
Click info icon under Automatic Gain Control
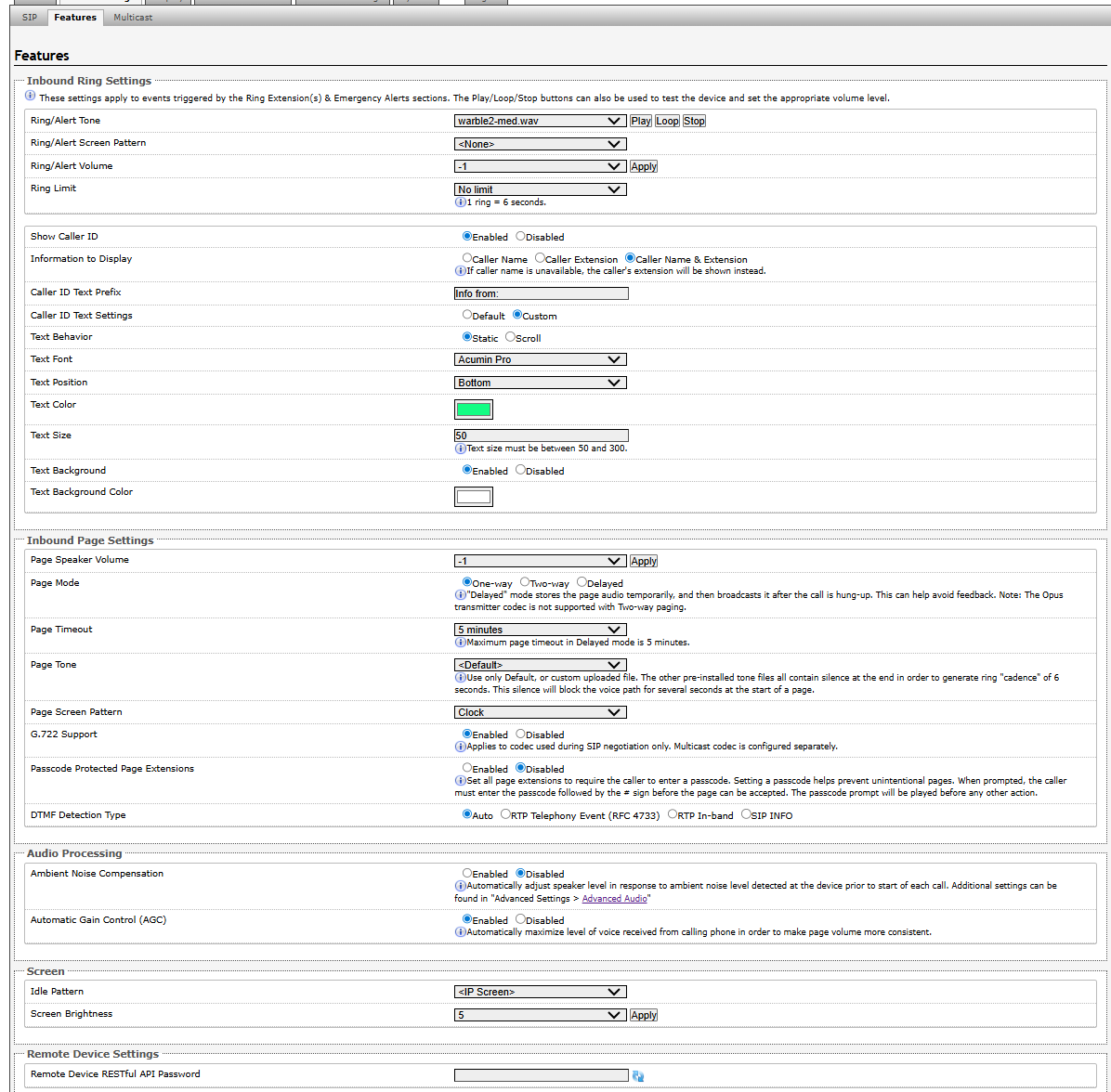pos(460,932)
